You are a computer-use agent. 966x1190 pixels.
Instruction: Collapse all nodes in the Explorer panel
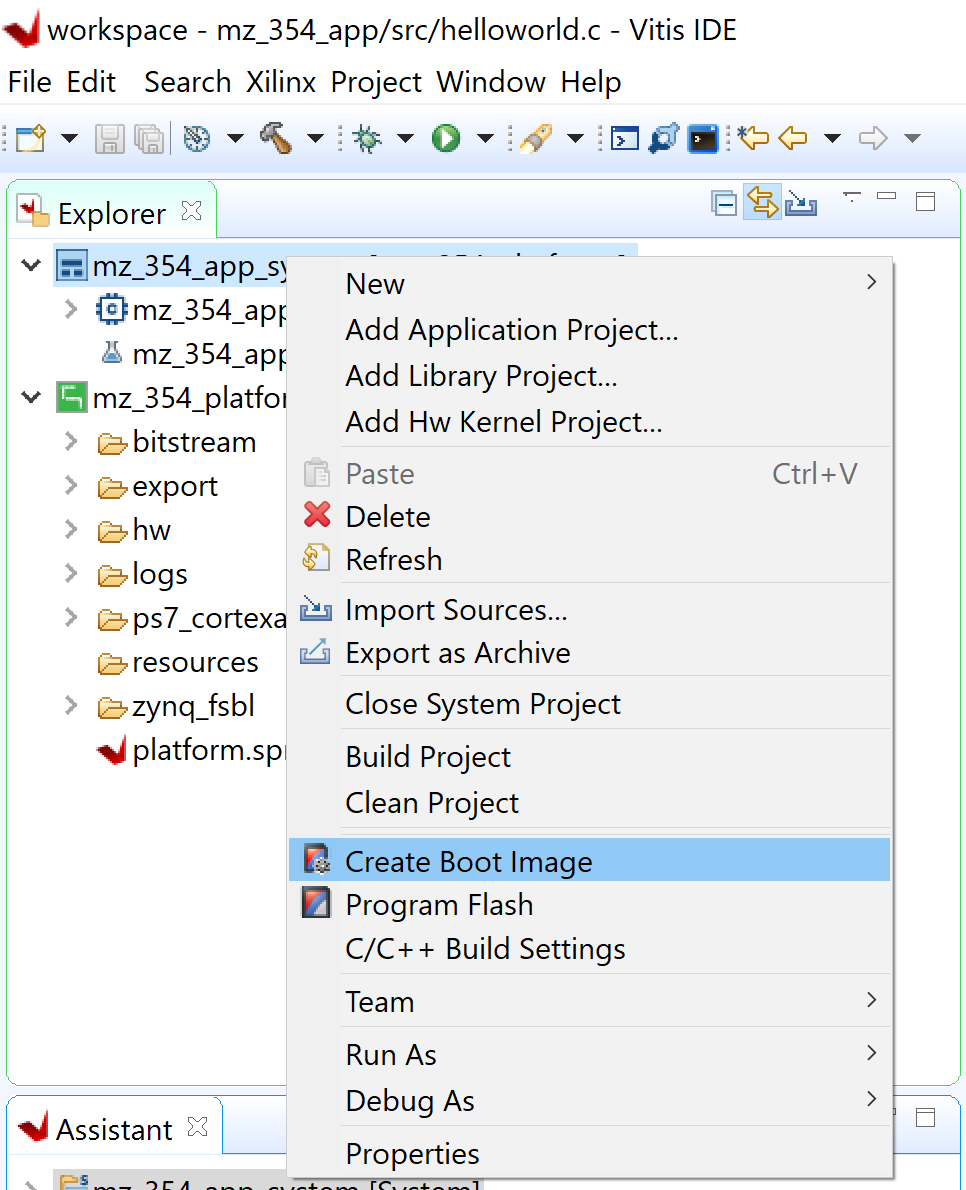pos(724,202)
